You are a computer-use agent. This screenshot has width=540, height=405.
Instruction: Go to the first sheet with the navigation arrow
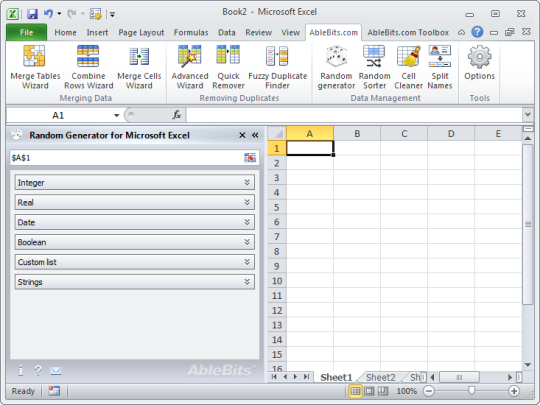tap(274, 377)
